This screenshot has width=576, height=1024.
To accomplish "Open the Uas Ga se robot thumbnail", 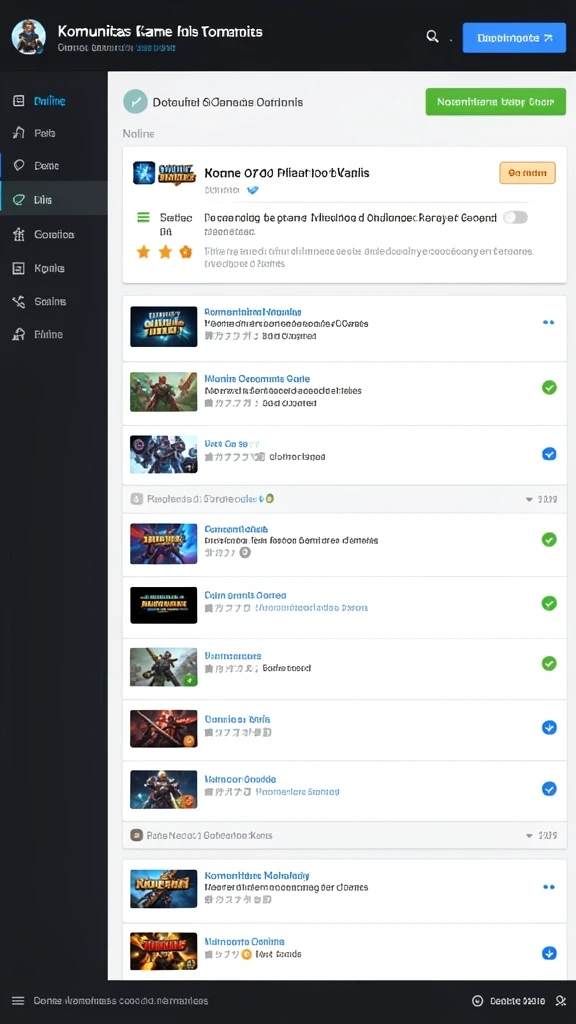I will pos(163,454).
